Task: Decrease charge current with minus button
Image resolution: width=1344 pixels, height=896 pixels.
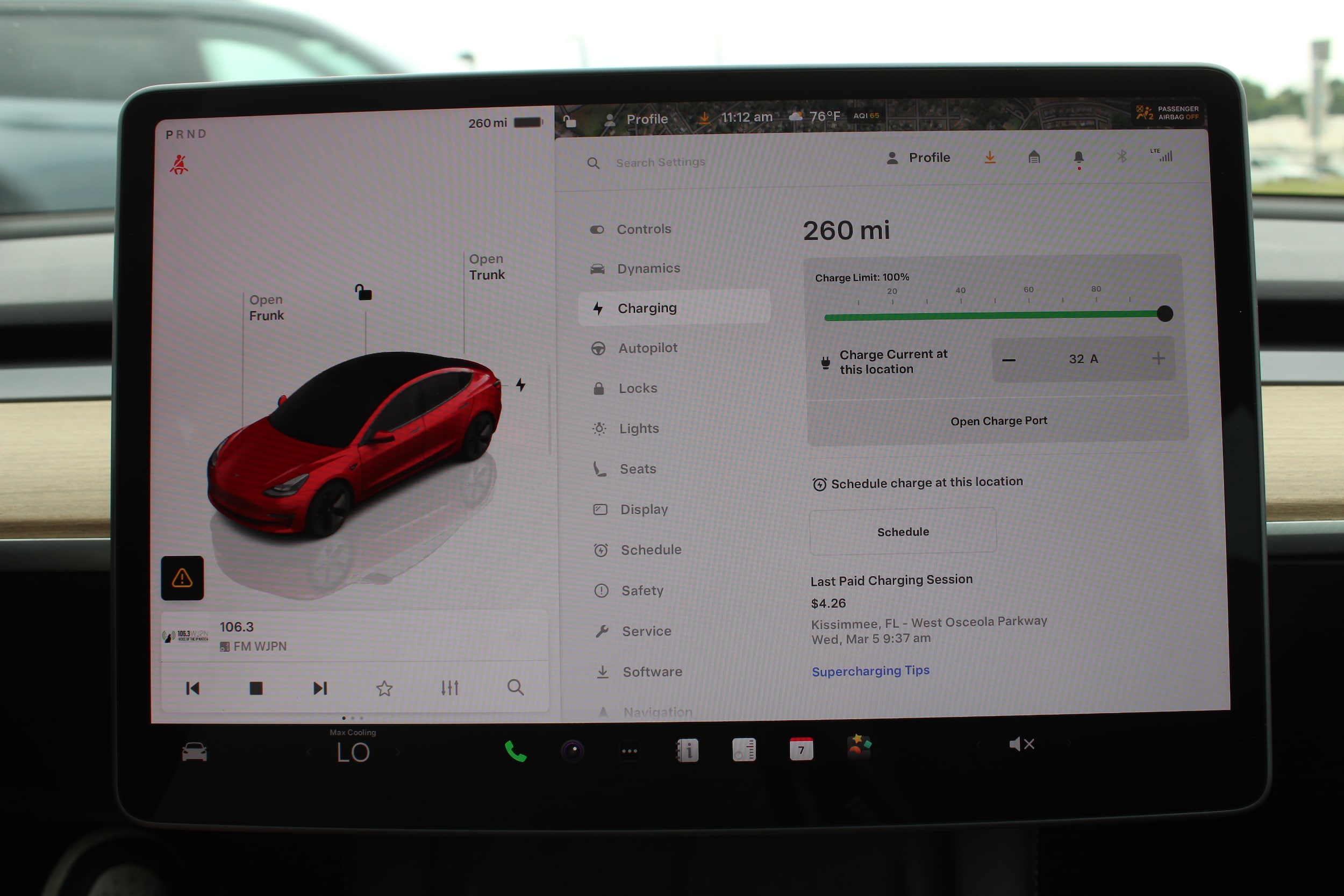Action: 1009,360
